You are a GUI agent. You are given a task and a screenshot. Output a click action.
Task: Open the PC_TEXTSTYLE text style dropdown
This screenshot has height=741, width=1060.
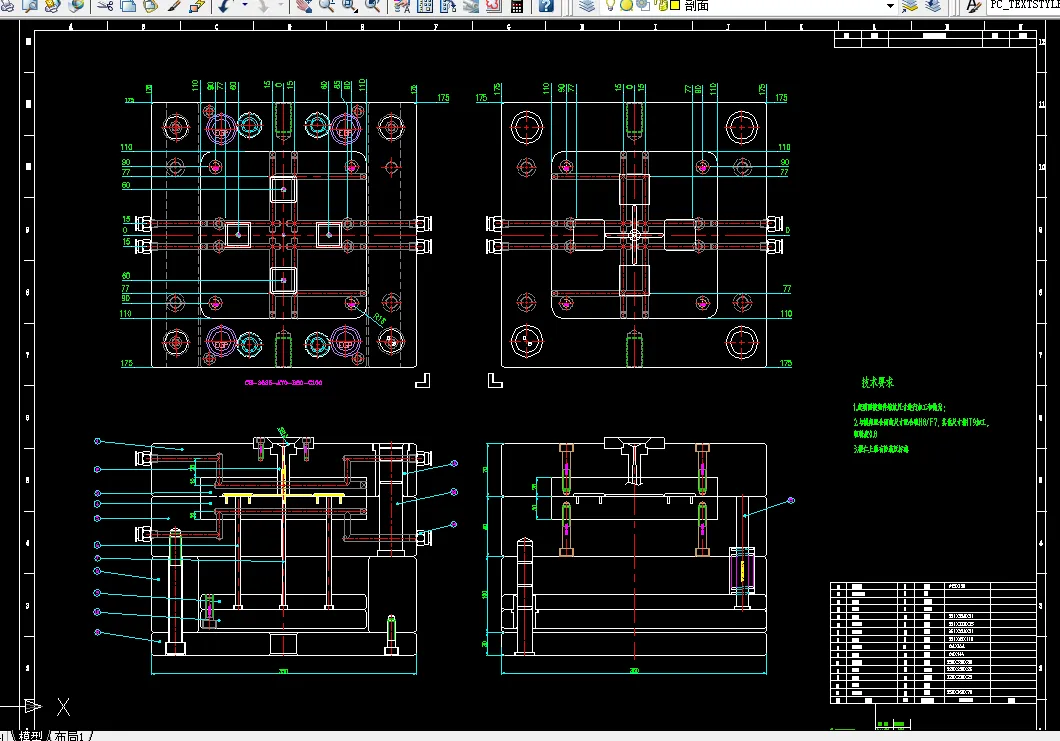click(1023, 5)
